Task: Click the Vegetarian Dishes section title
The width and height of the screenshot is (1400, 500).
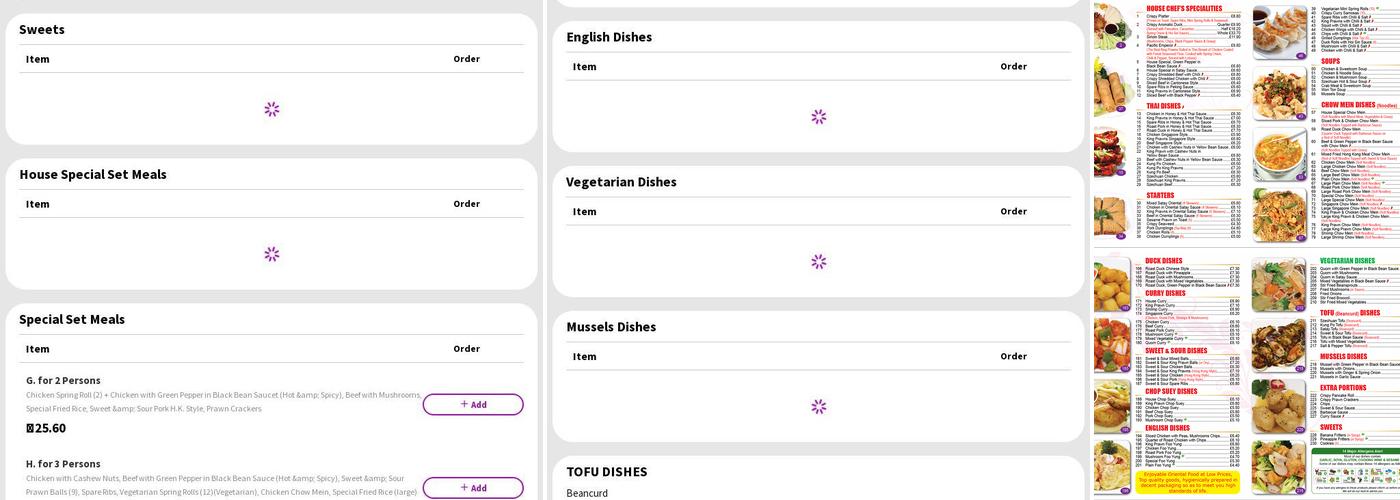Action: click(621, 182)
